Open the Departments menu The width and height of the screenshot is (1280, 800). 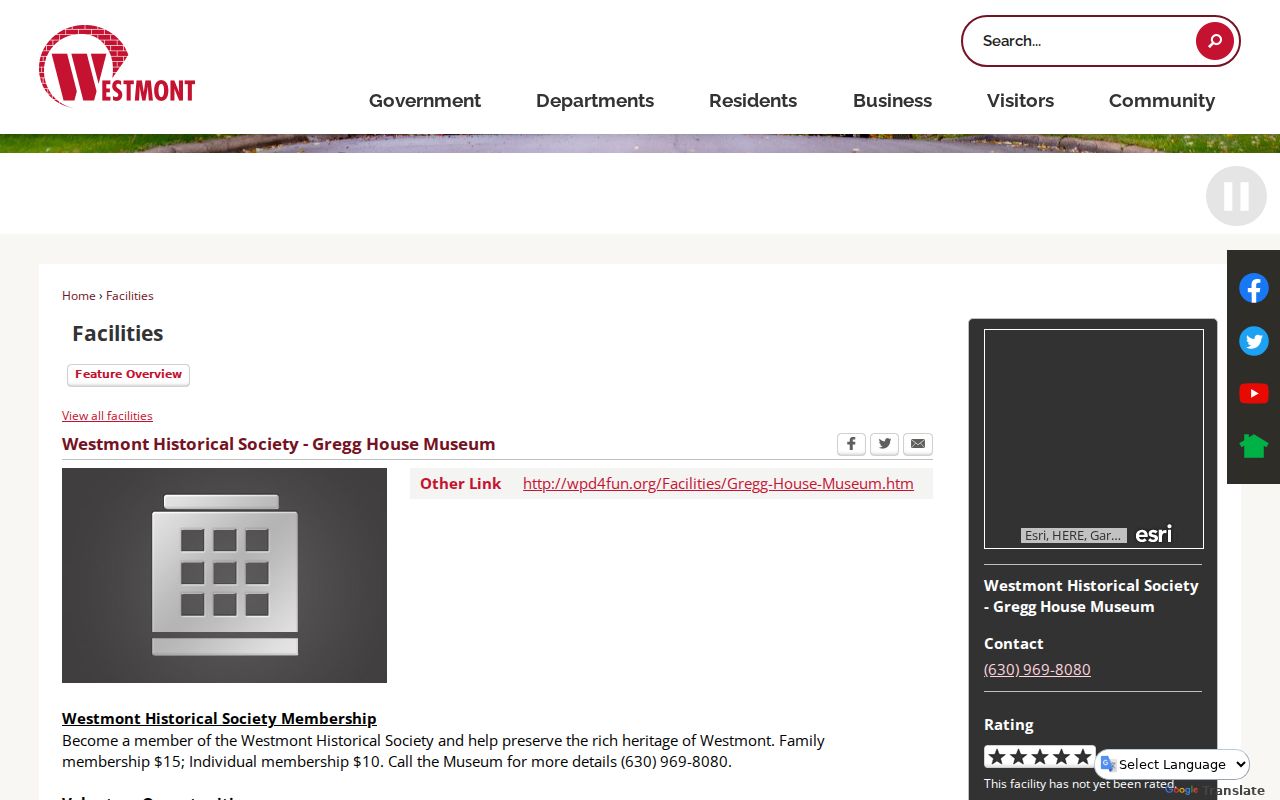tap(595, 101)
